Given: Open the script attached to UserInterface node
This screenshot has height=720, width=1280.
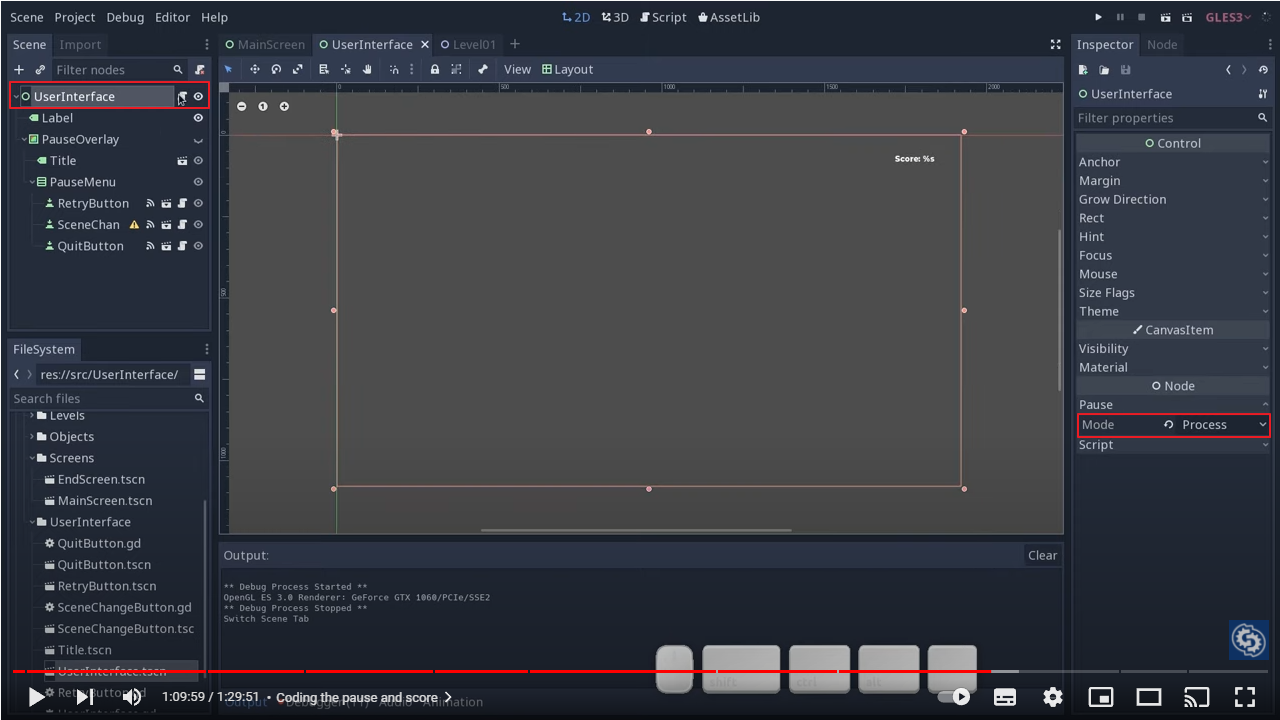Looking at the screenshot, I should tap(182, 96).
